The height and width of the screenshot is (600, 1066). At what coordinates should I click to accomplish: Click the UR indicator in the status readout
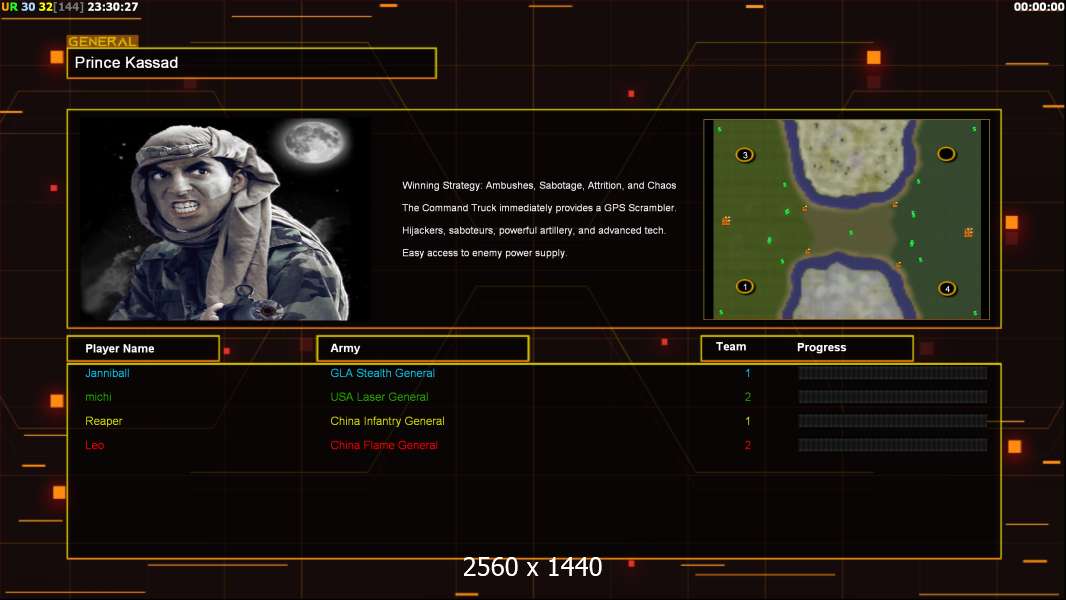click(10, 7)
